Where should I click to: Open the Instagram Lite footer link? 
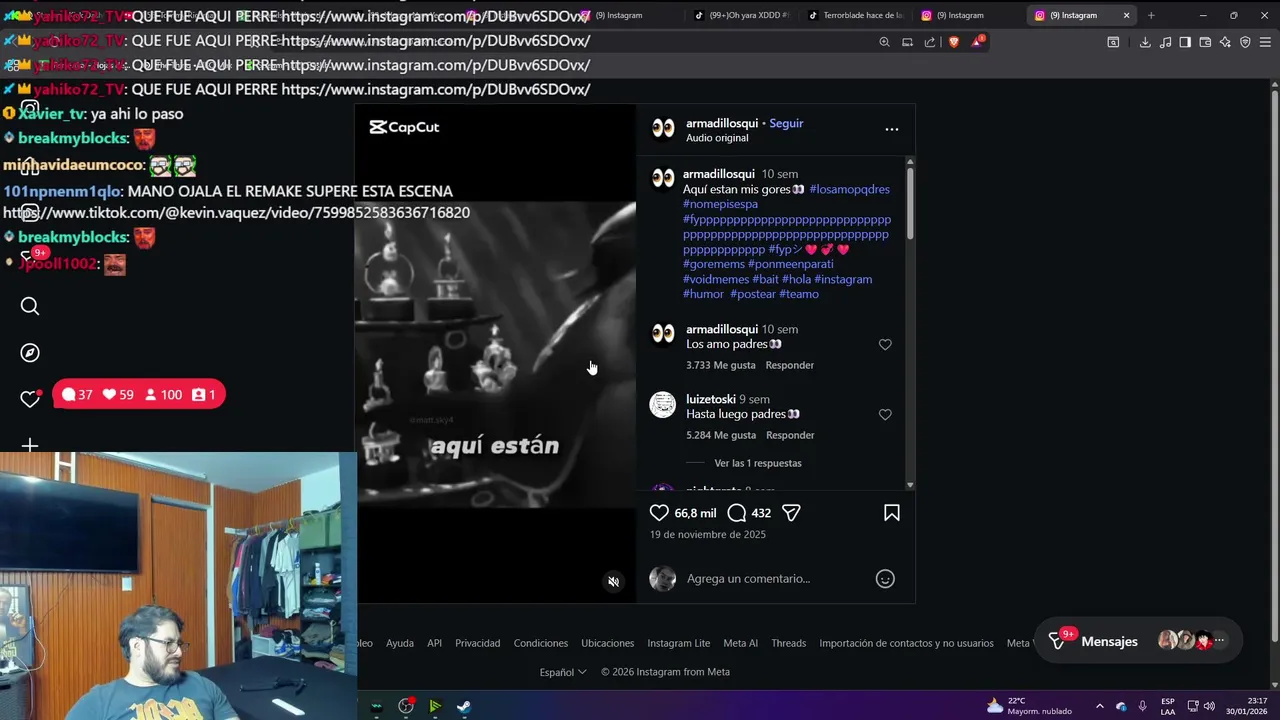pyautogui.click(x=679, y=643)
